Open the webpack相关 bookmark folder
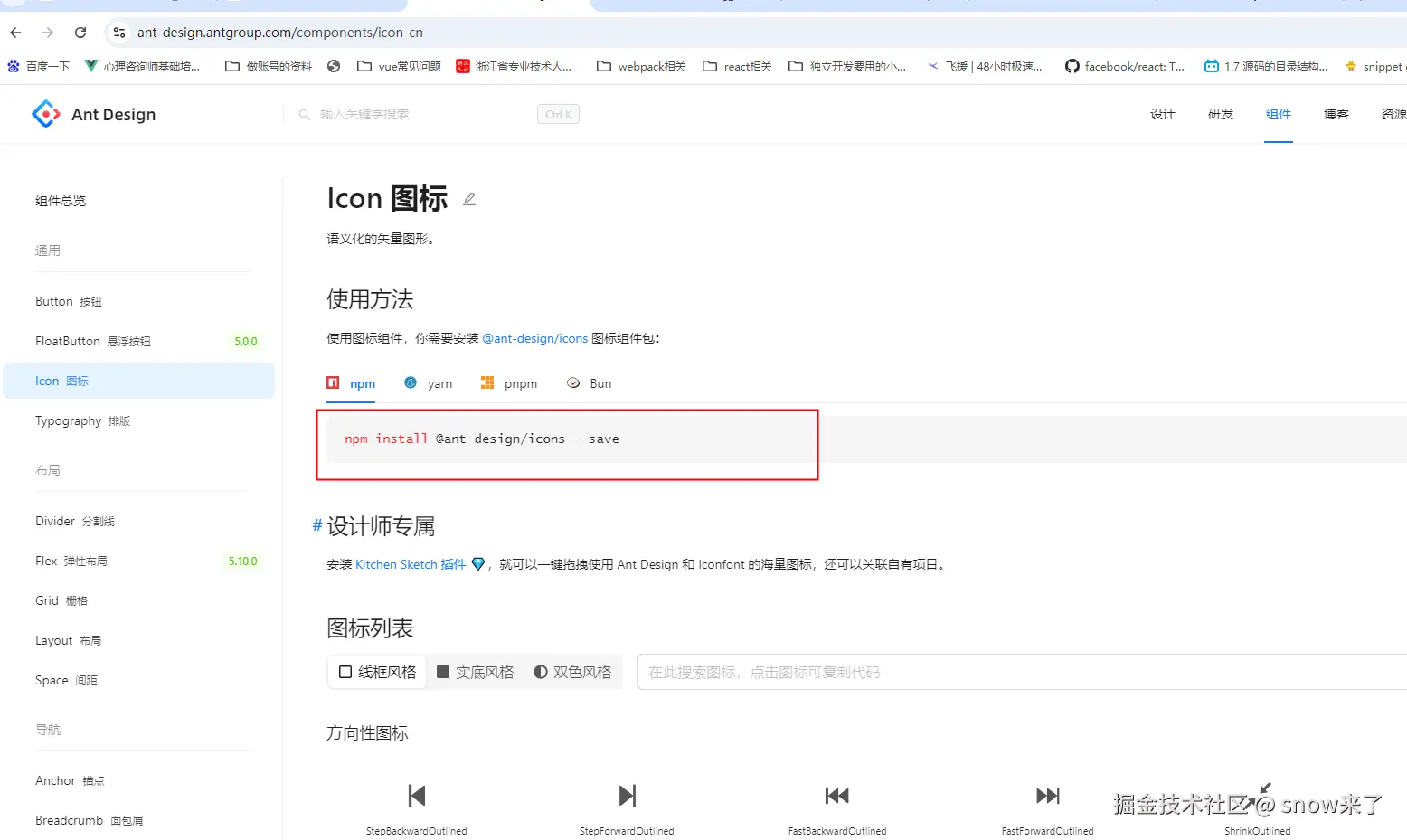This screenshot has height=840, width=1407. point(641,66)
